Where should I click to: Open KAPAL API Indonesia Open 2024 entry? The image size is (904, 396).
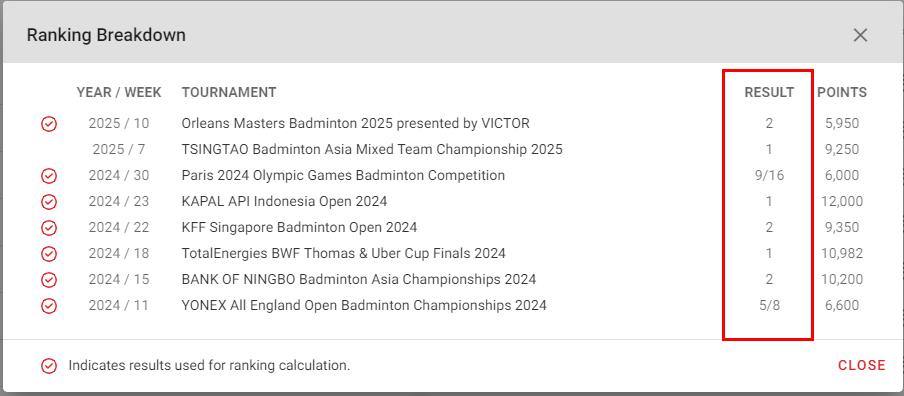pyautogui.click(x=284, y=201)
